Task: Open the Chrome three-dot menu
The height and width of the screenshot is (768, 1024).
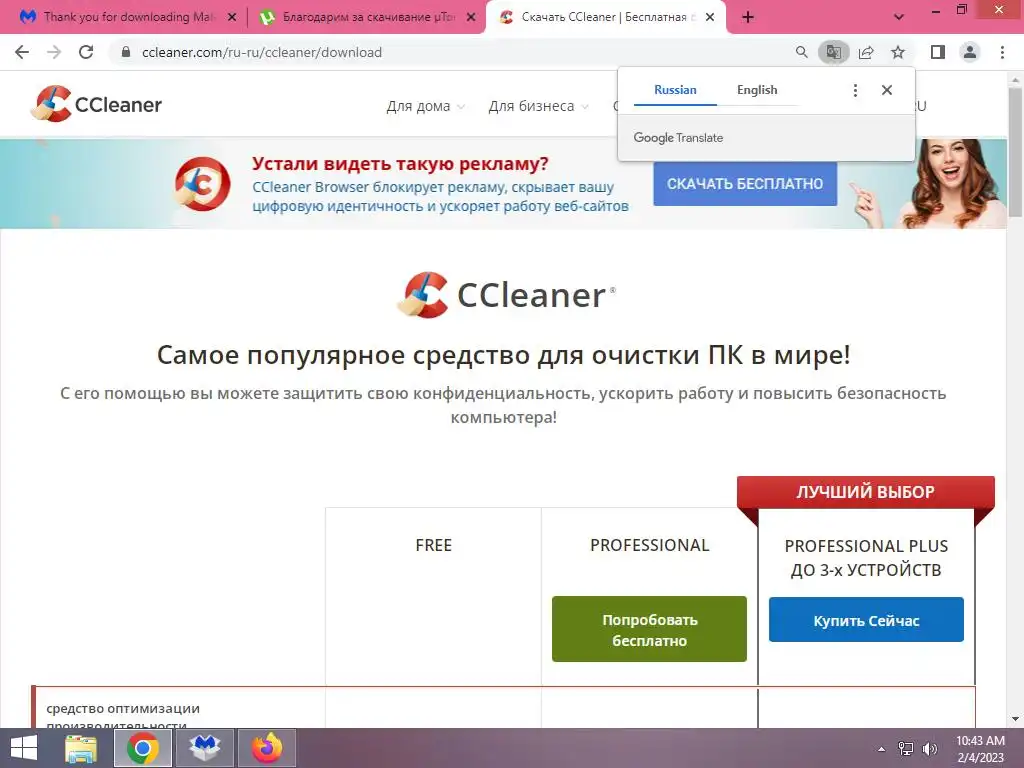Action: [1002, 52]
